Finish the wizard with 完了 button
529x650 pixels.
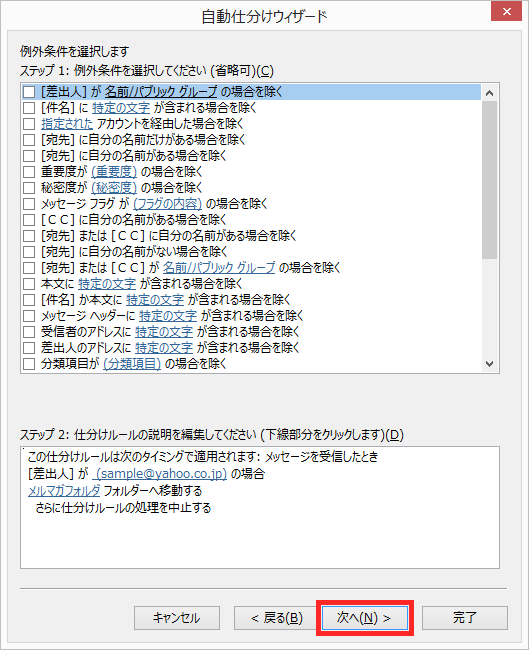pos(465,618)
